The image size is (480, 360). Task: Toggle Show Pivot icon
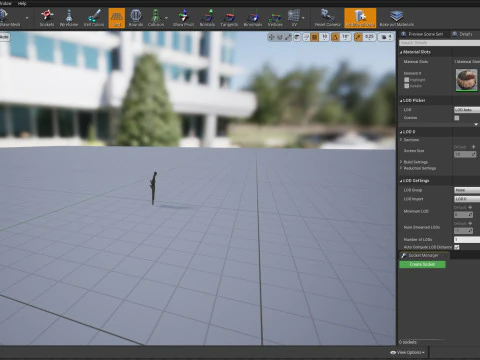click(x=184, y=18)
